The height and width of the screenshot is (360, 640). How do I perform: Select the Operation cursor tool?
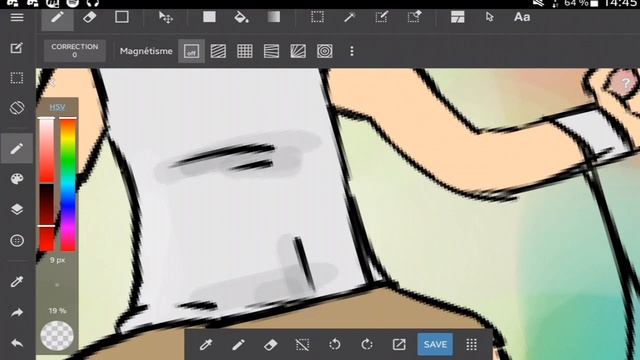click(490, 17)
